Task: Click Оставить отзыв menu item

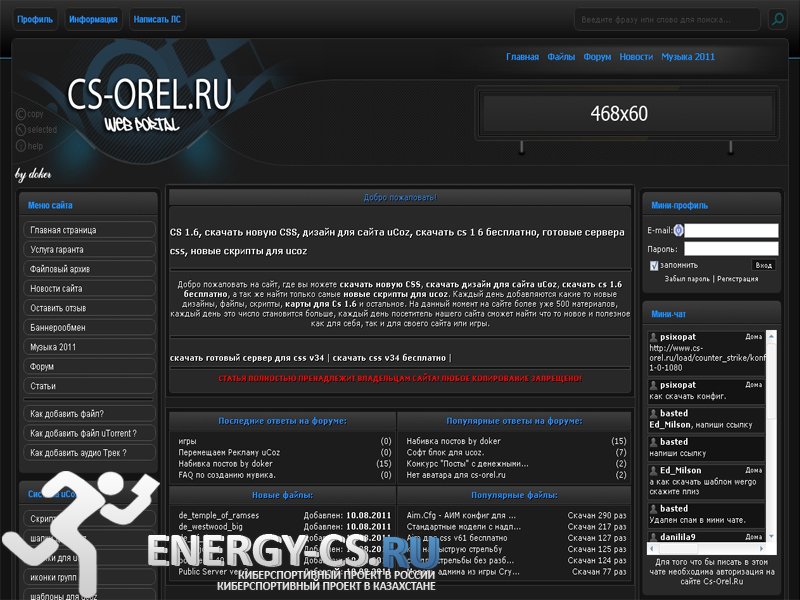Action: click(x=89, y=308)
